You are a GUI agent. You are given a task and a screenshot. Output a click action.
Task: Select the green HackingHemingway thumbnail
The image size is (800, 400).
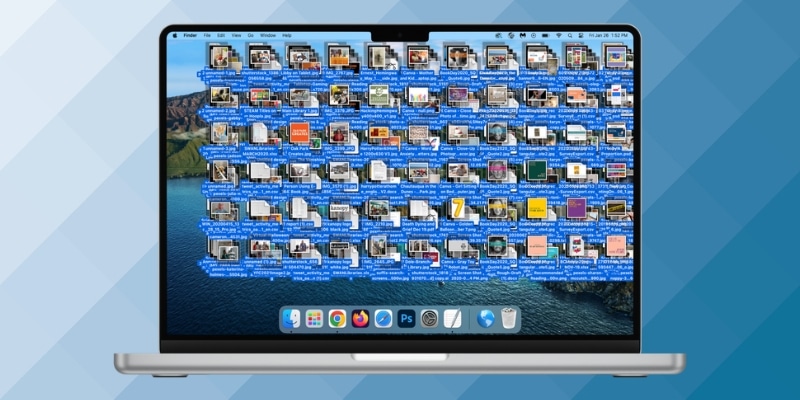379,95
